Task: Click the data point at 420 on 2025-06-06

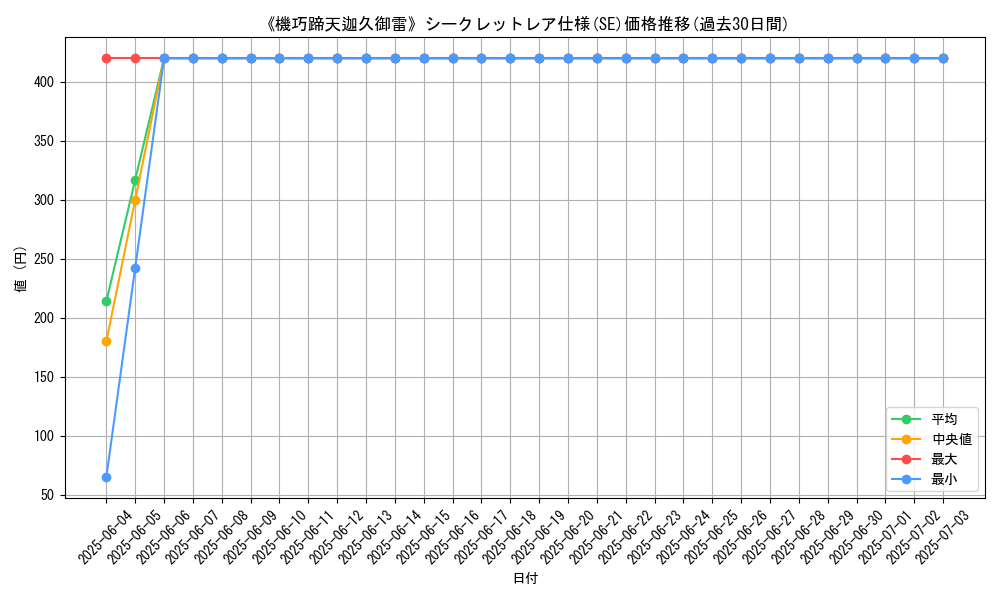Action: click(x=165, y=59)
